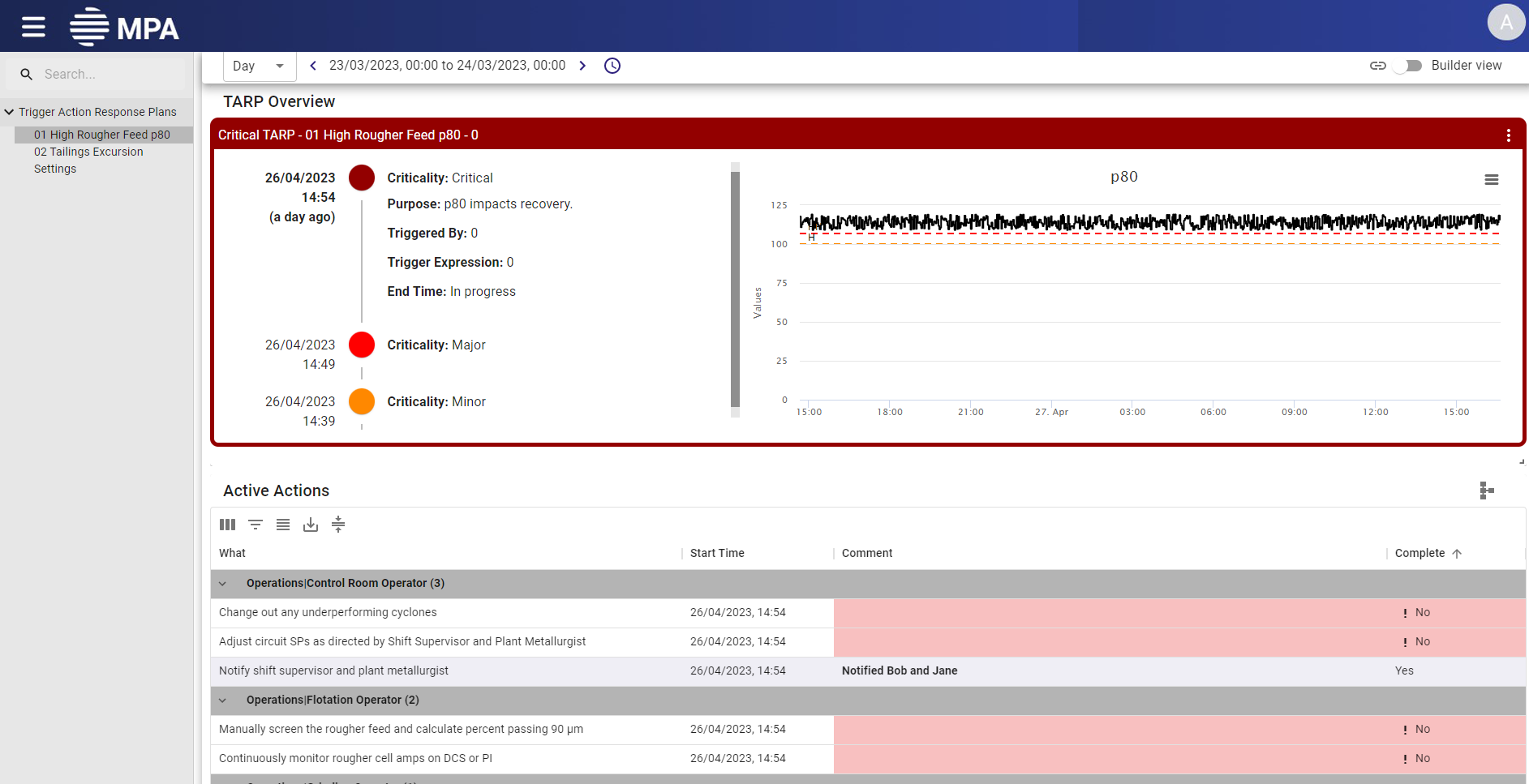This screenshot has width=1529, height=784.
Task: Go to the next date range
Action: pyautogui.click(x=582, y=66)
